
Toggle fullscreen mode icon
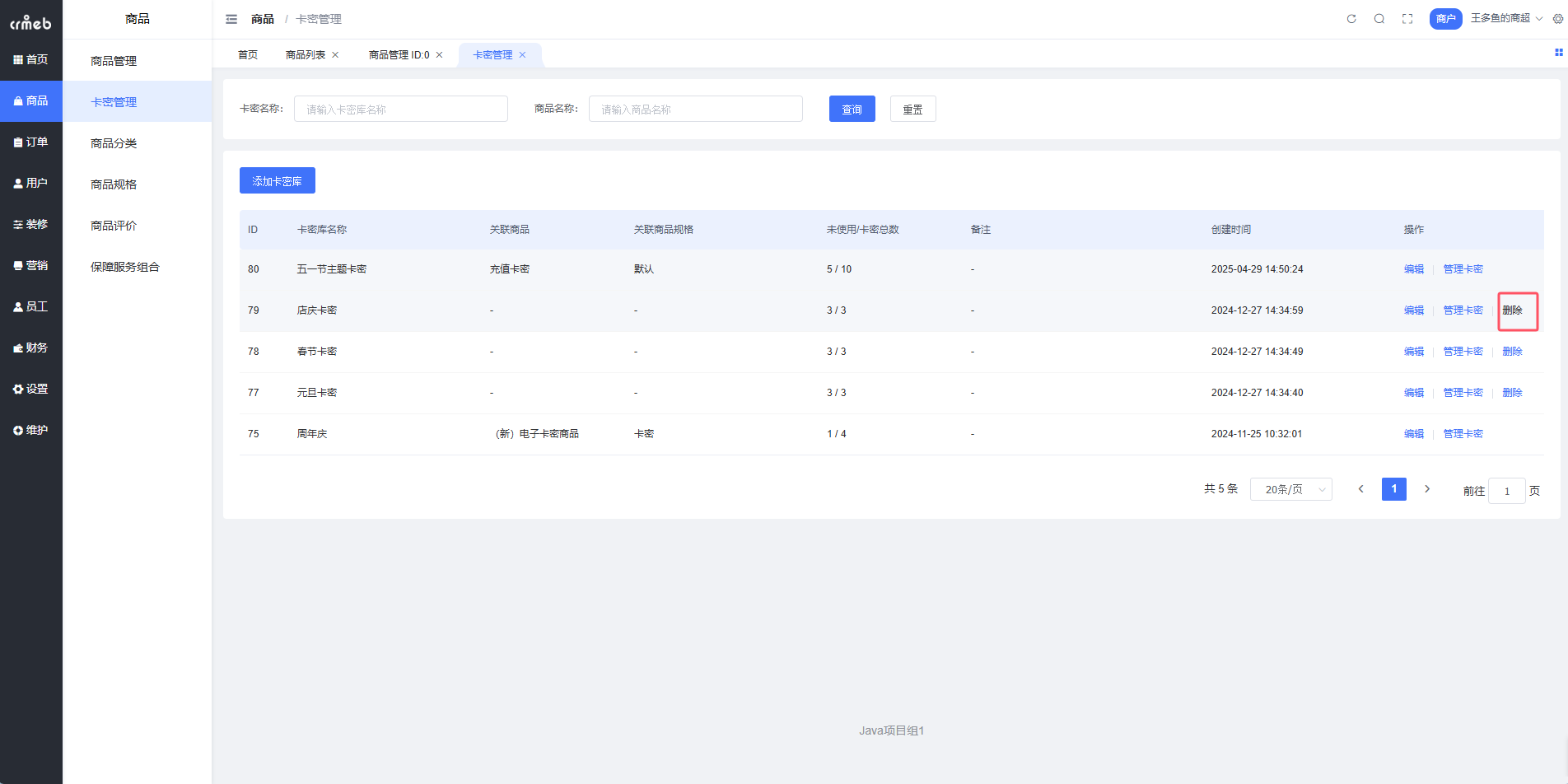coord(1407,19)
